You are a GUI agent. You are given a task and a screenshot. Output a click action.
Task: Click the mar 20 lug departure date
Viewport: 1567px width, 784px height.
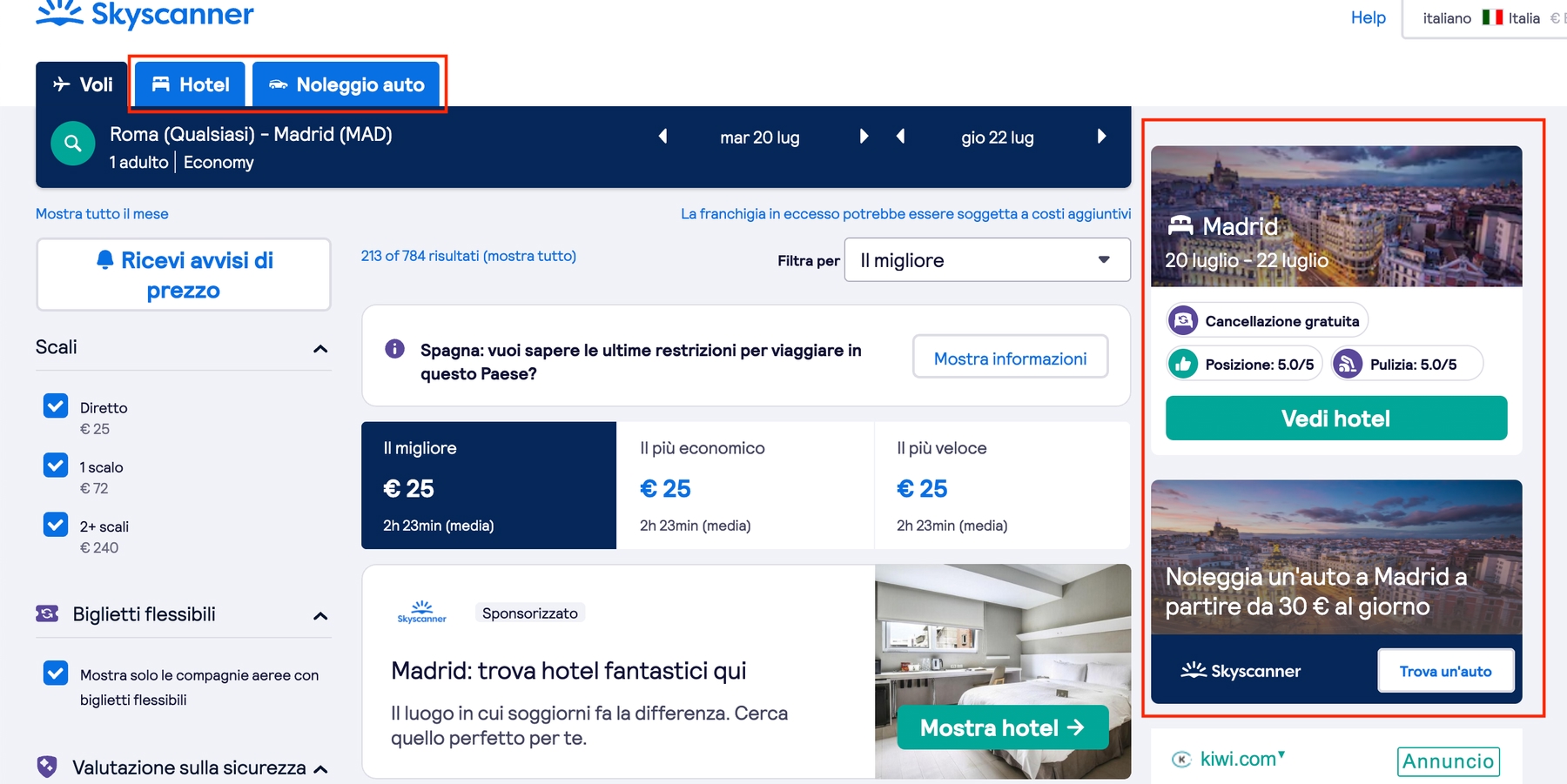tap(759, 137)
